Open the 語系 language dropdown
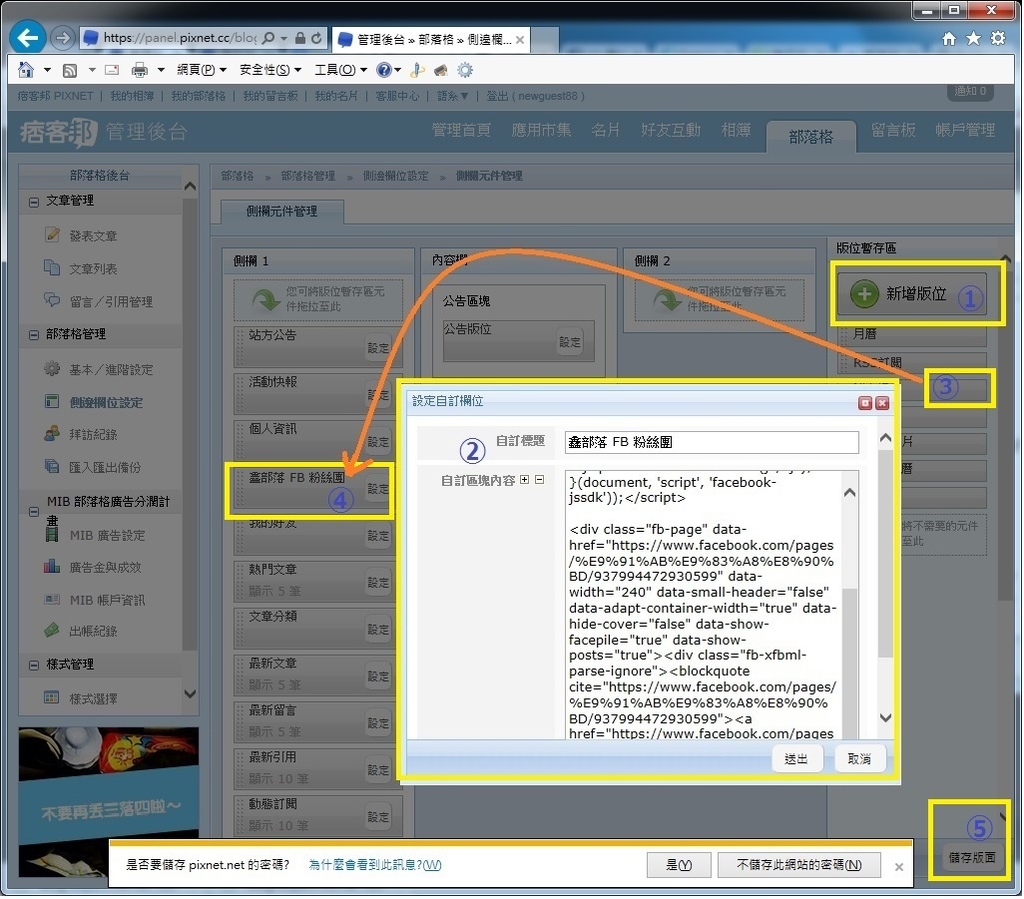The height and width of the screenshot is (899, 1024). click(x=453, y=96)
